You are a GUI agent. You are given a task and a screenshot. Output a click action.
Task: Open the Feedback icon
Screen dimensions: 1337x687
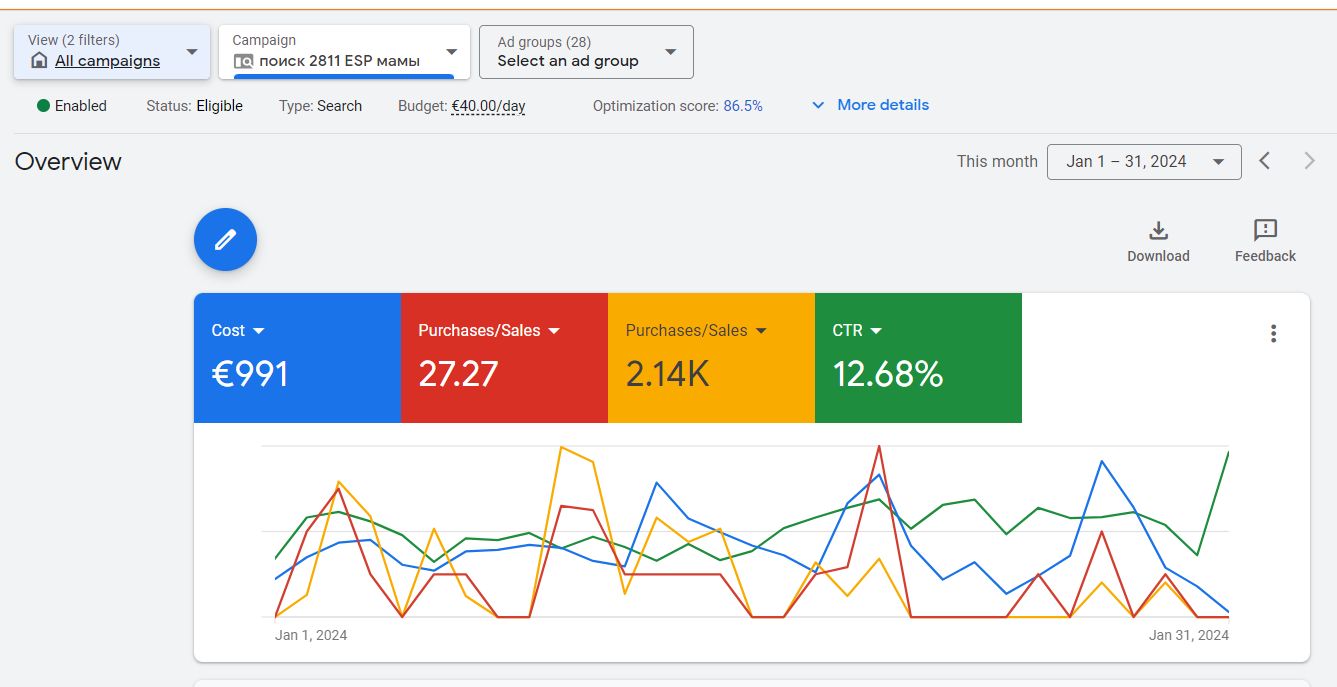(x=1265, y=231)
